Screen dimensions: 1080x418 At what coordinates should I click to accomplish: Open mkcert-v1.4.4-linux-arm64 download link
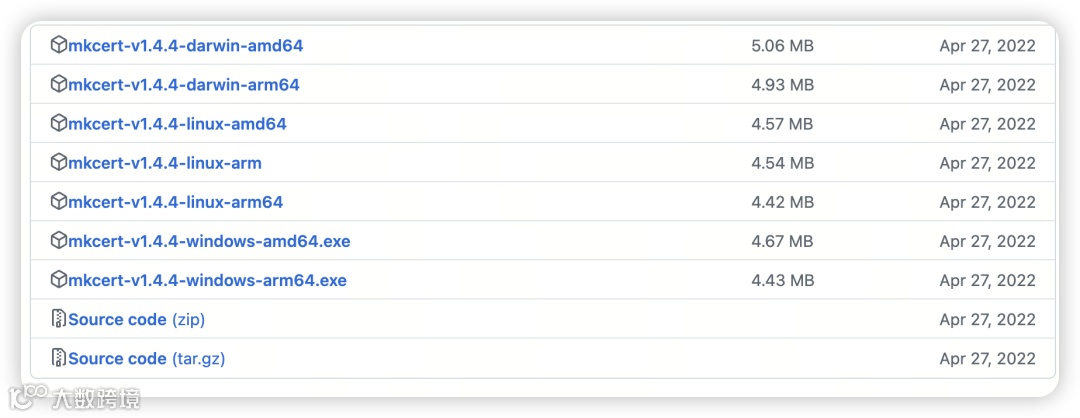tap(175, 202)
